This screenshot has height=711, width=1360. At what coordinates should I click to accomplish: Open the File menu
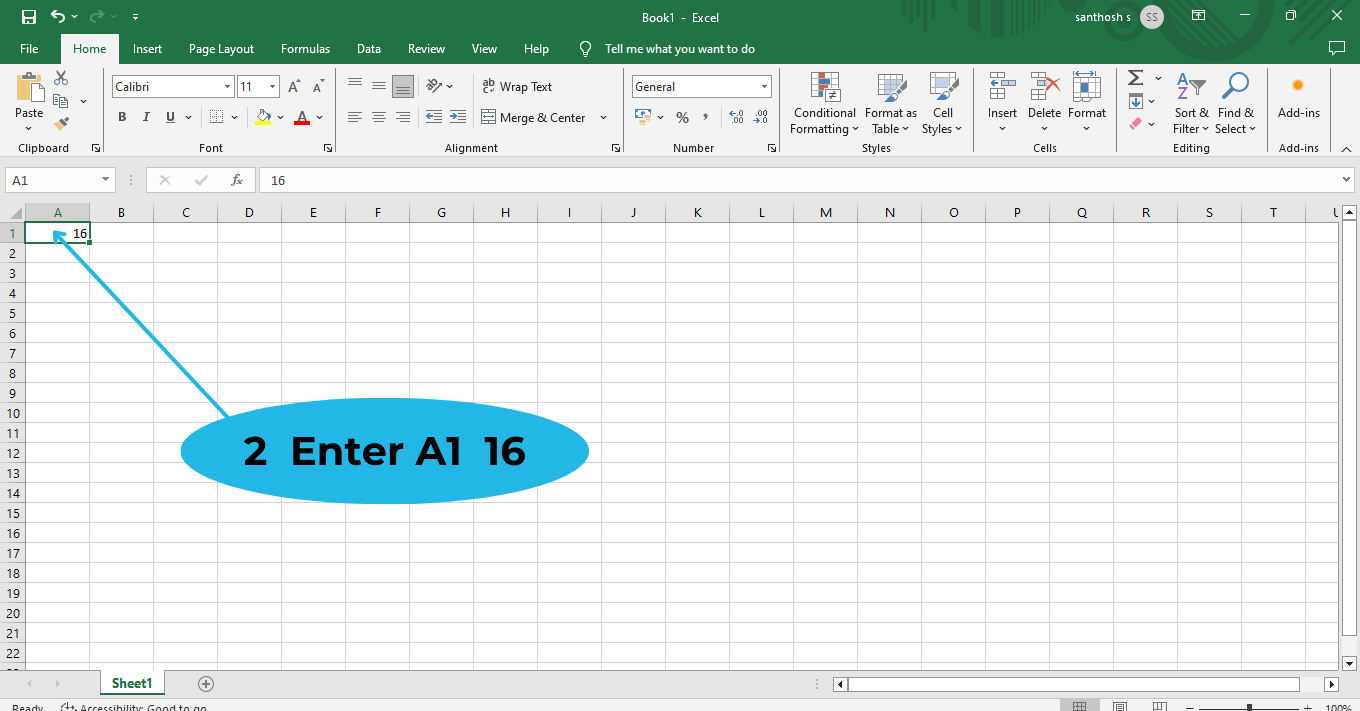29,48
